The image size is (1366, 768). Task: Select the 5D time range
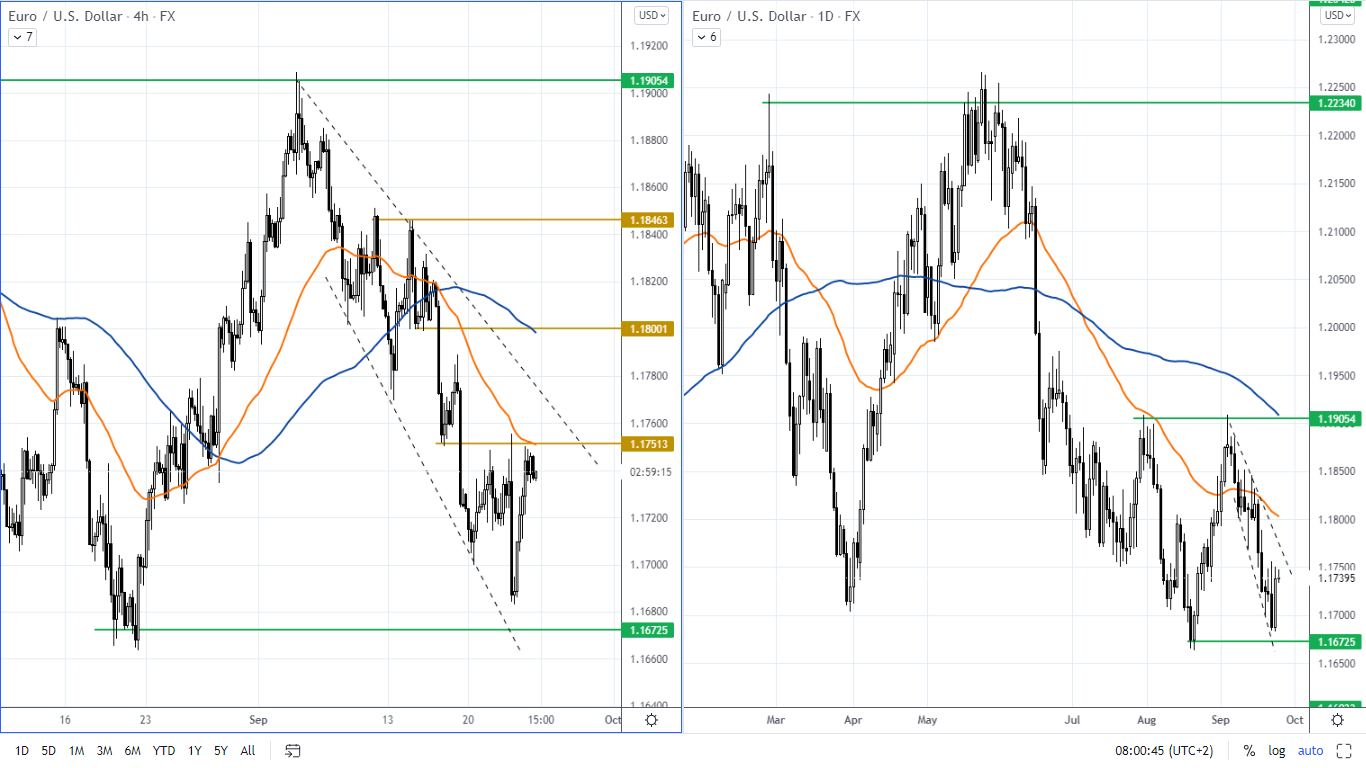point(49,750)
